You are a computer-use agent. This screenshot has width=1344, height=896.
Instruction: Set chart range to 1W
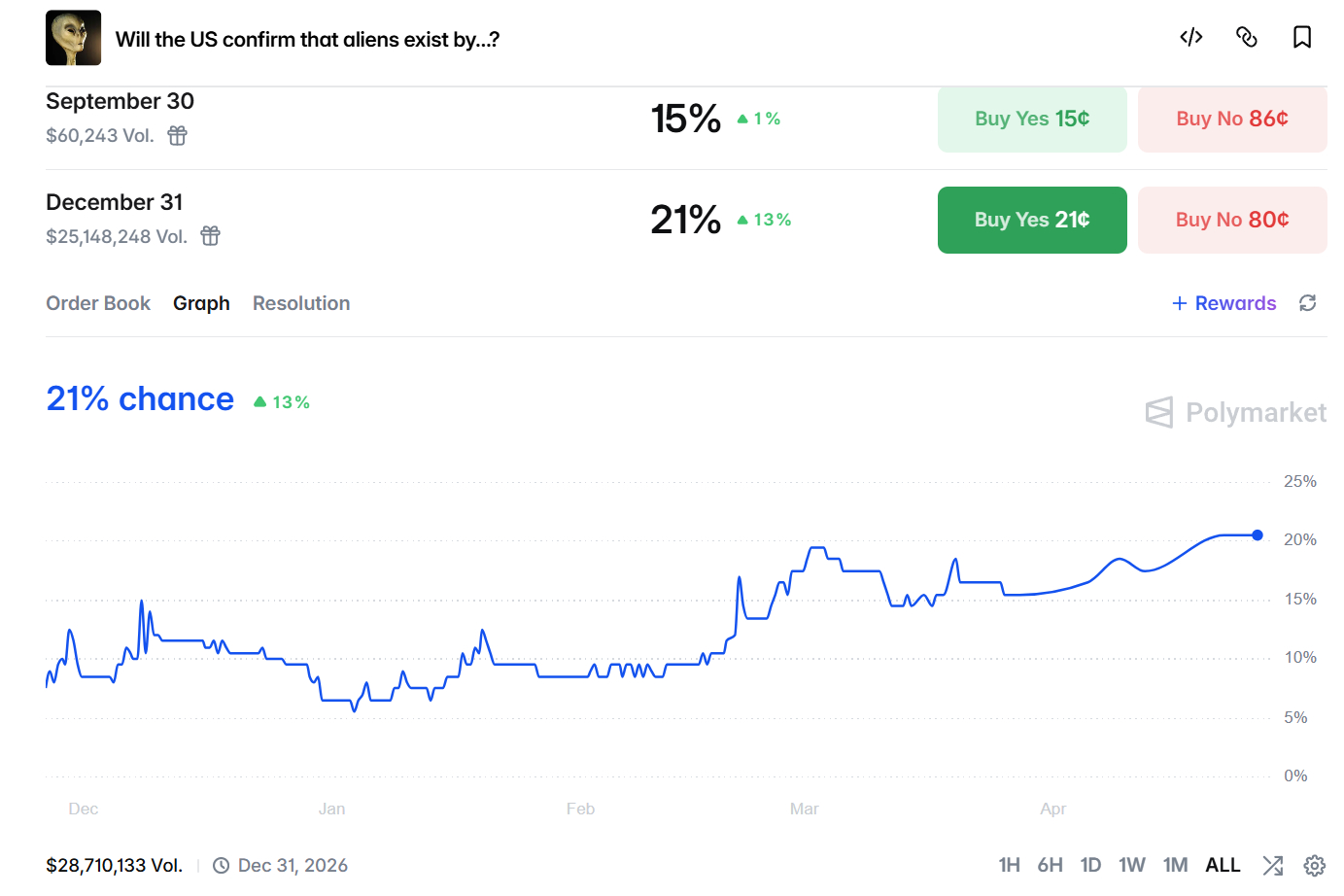point(1132,865)
